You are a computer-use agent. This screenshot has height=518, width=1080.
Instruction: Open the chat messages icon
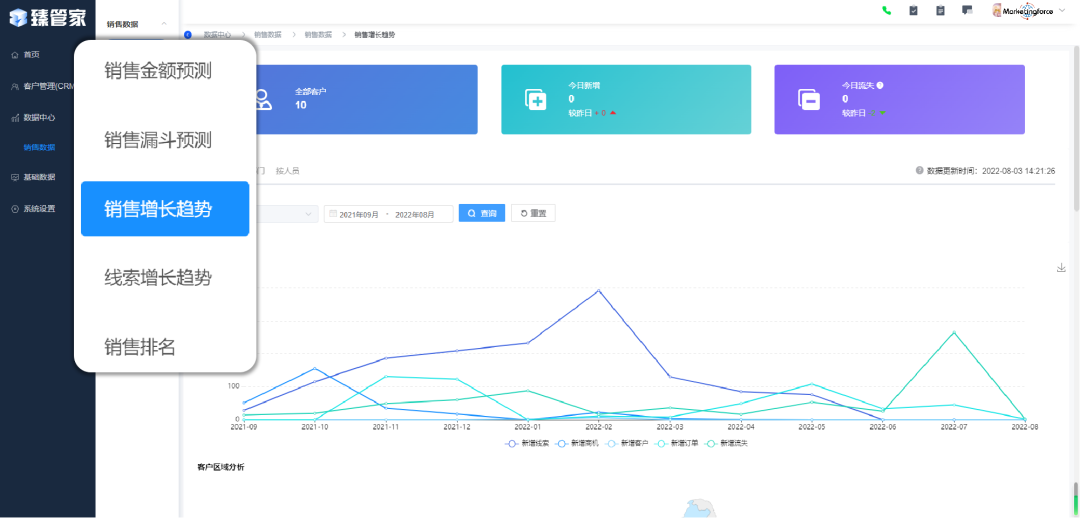pyautogui.click(x=967, y=10)
